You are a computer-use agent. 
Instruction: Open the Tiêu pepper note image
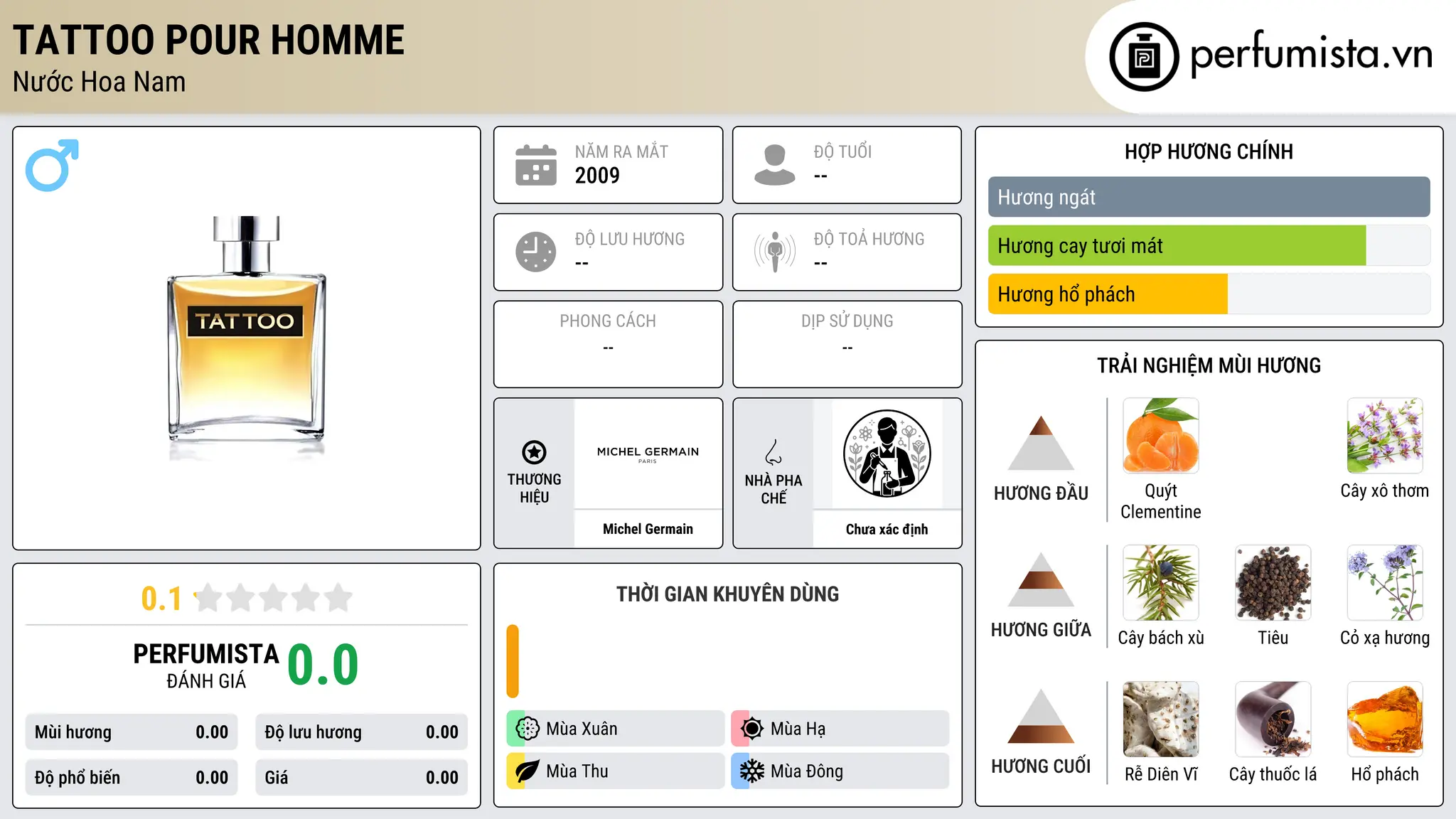[x=1273, y=583]
